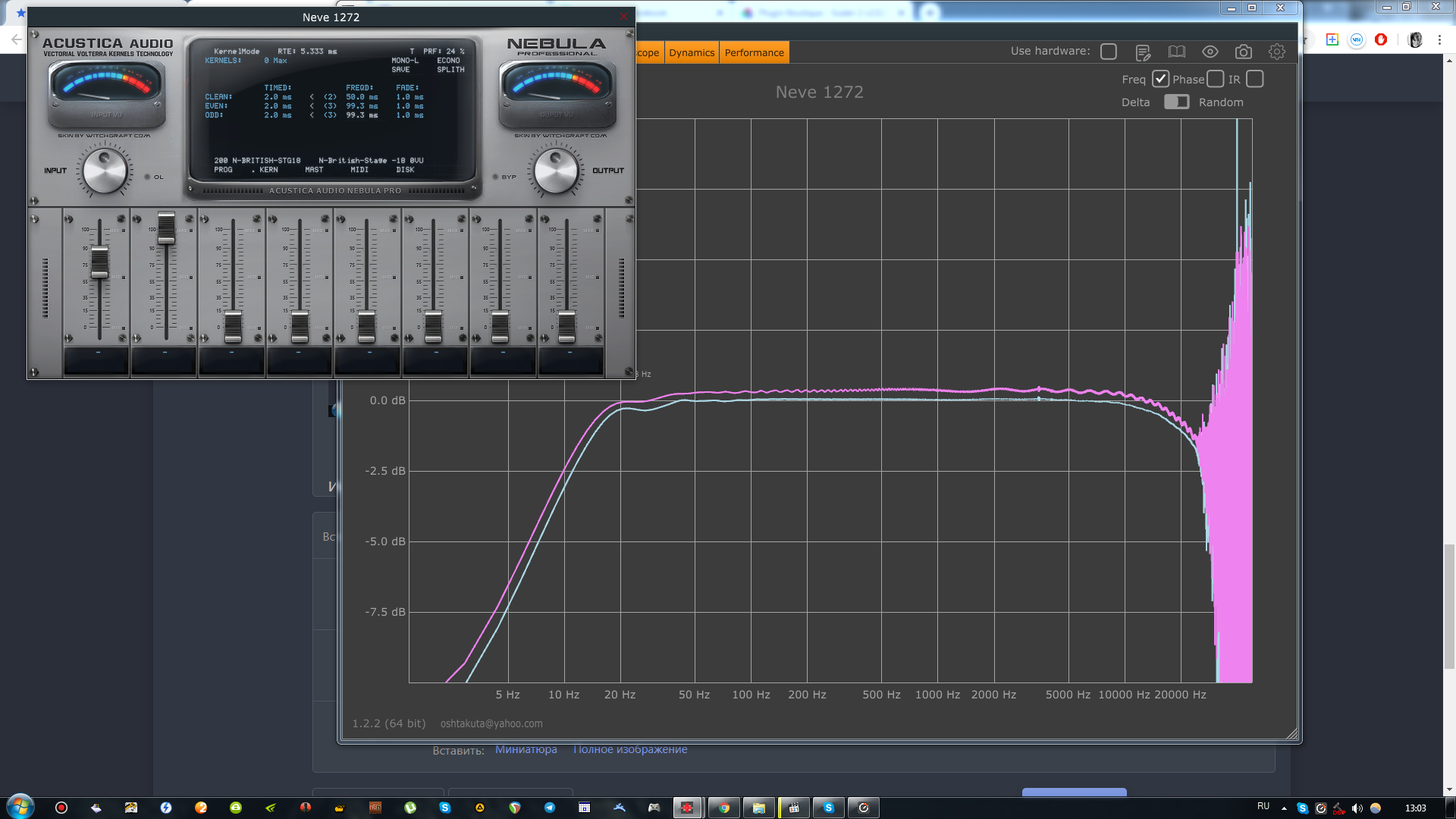Click the browser vertical scrollbar thumb
Screen dimensions: 1456x819
point(1449,607)
